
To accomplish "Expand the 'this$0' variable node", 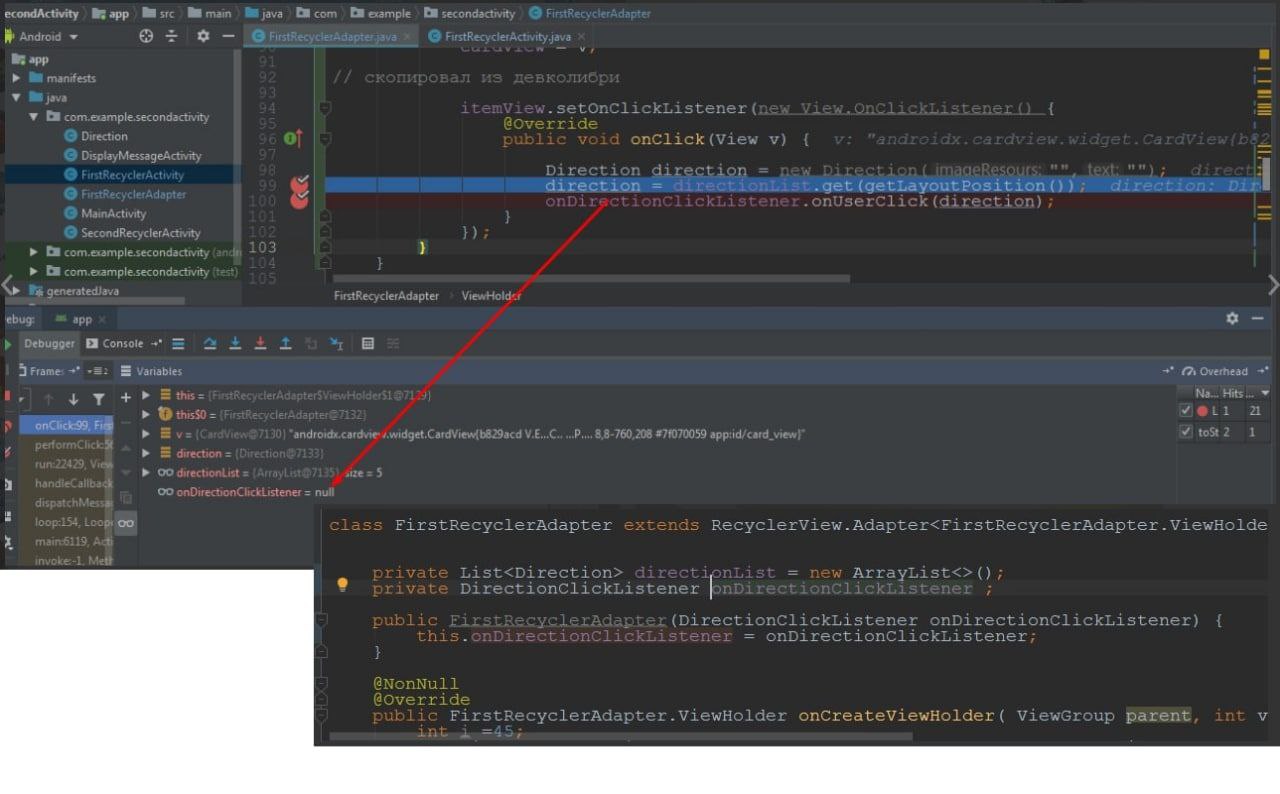I will pyautogui.click(x=146, y=414).
